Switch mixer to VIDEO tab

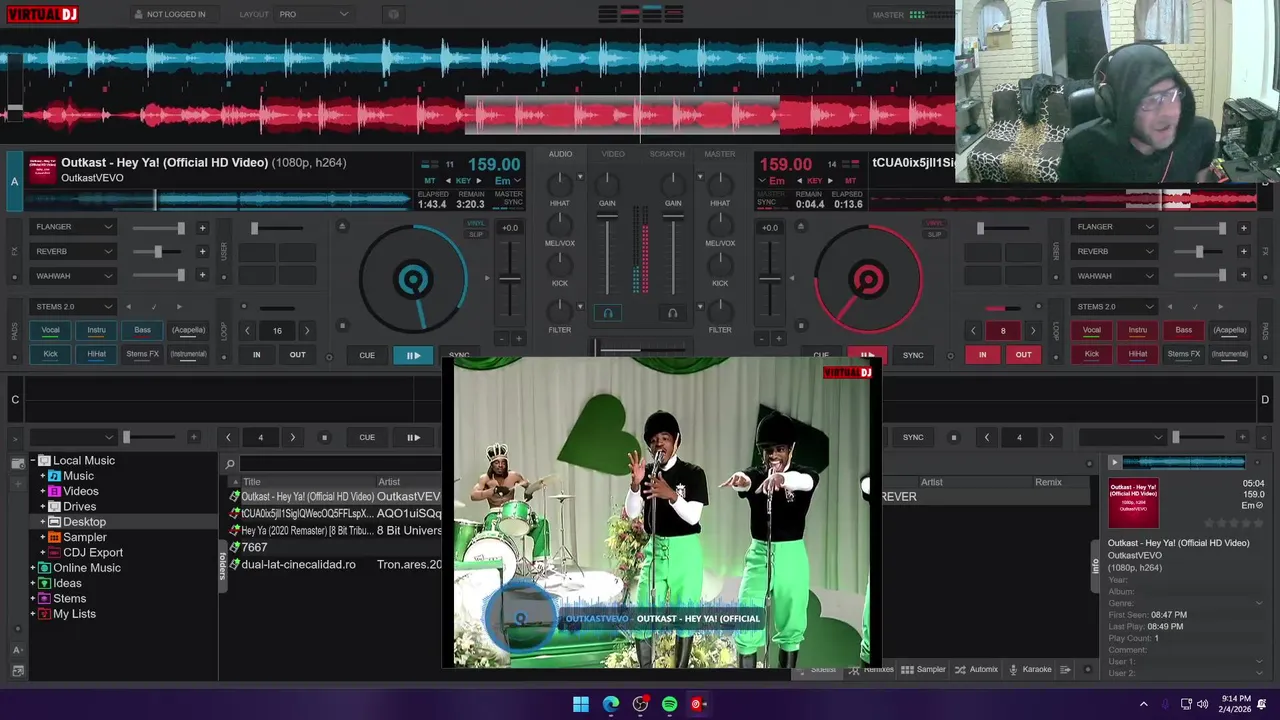(613, 154)
